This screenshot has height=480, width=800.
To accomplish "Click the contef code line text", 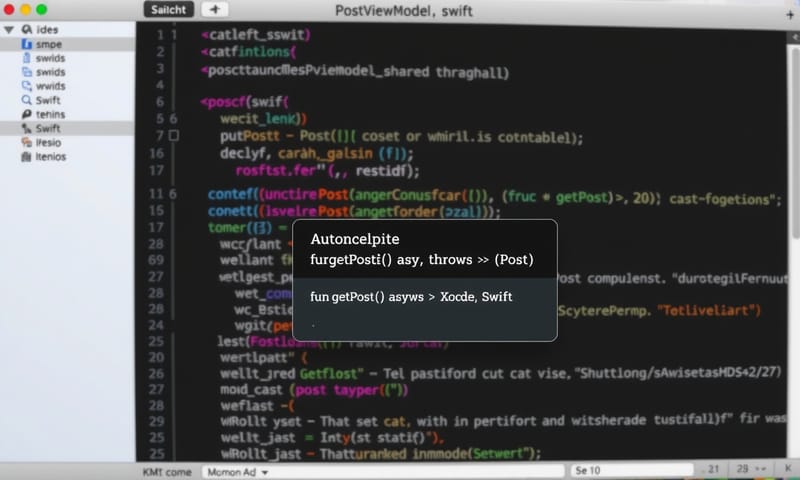I will [494, 196].
